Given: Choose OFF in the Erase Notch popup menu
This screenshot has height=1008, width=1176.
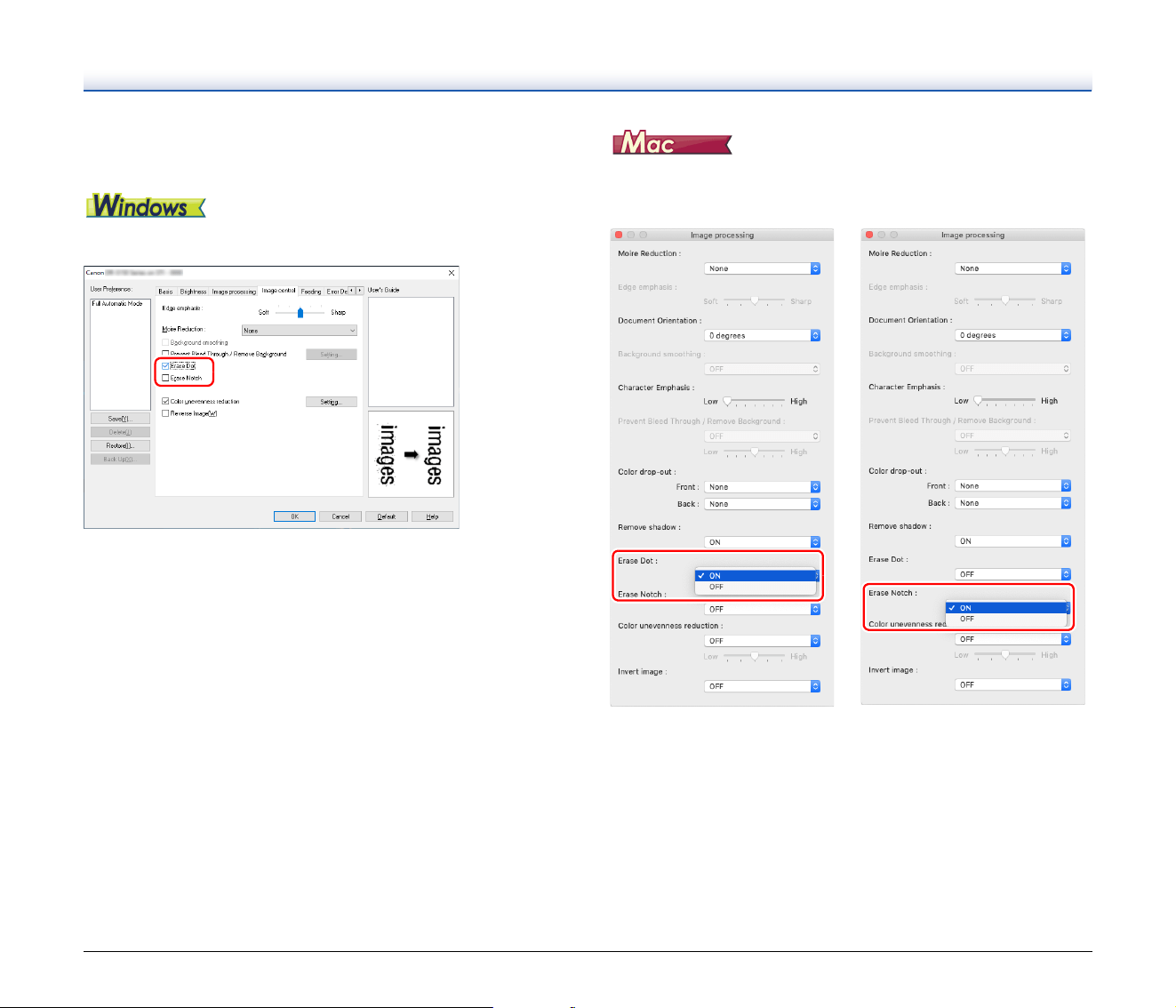Looking at the screenshot, I should pos(1006,619).
